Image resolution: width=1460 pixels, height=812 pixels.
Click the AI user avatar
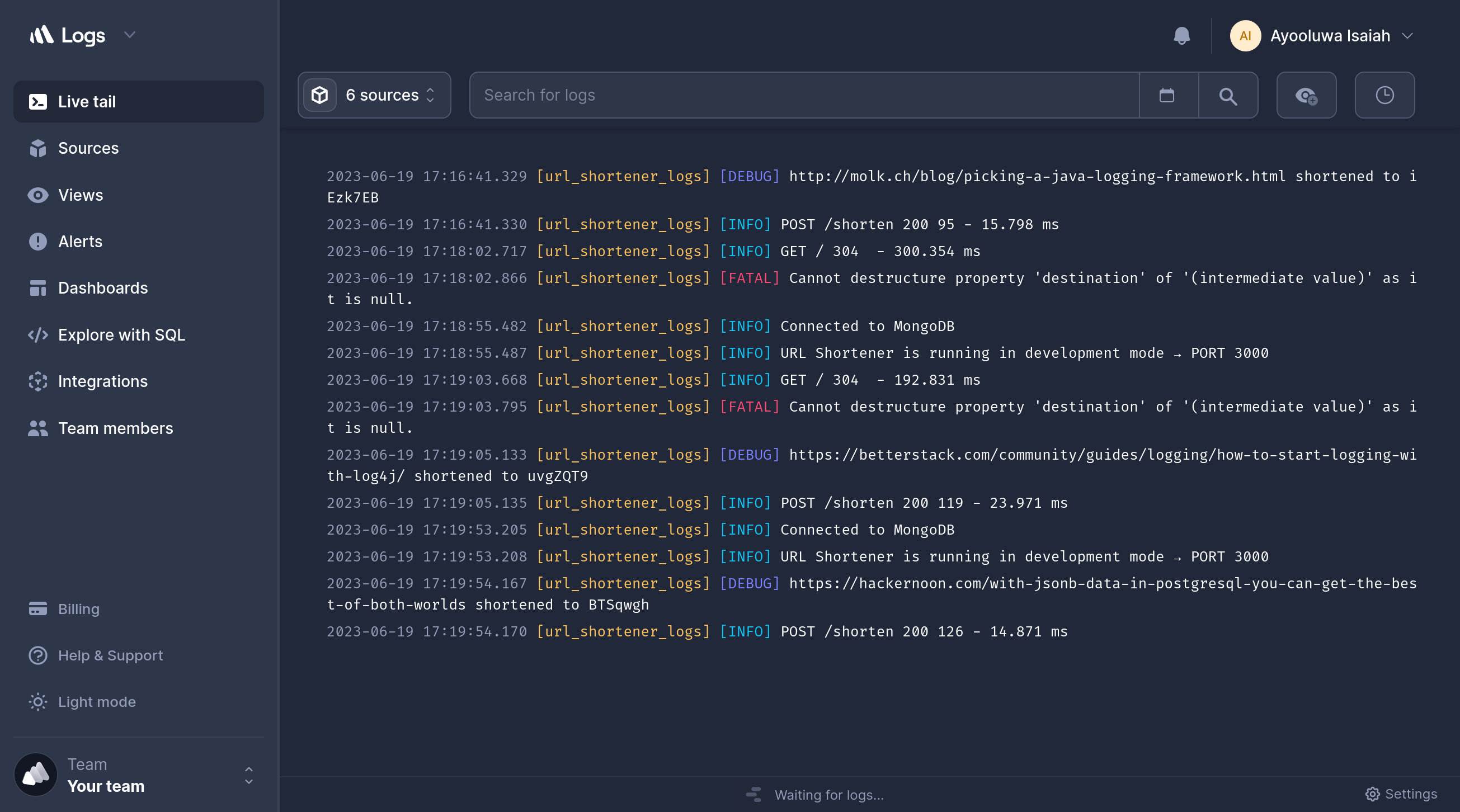click(1245, 36)
